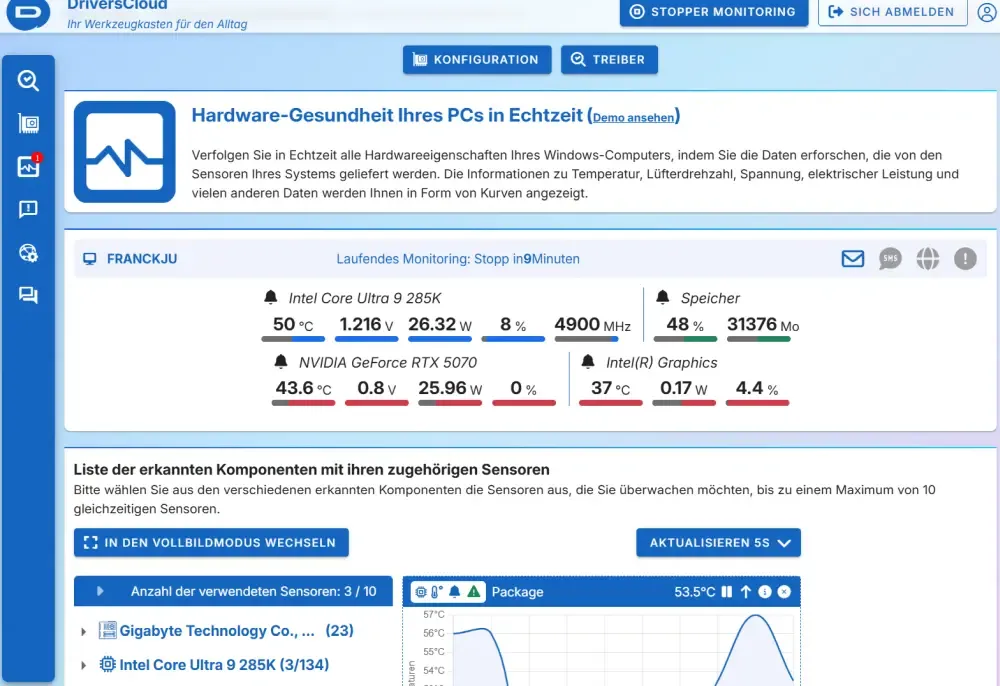The height and width of the screenshot is (686, 1000).
Task: Close the Package chart
Action: click(x=784, y=592)
